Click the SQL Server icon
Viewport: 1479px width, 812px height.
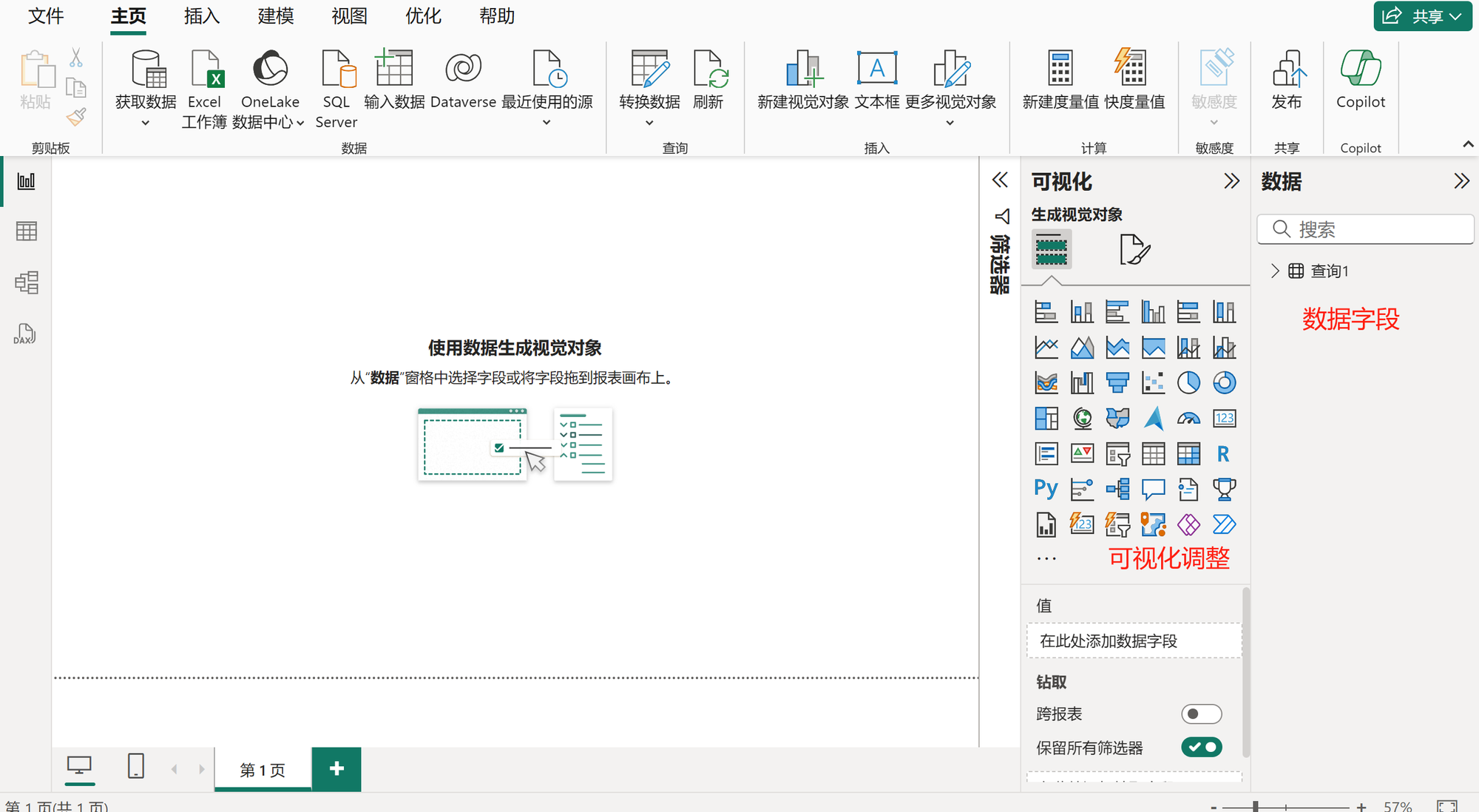click(336, 89)
